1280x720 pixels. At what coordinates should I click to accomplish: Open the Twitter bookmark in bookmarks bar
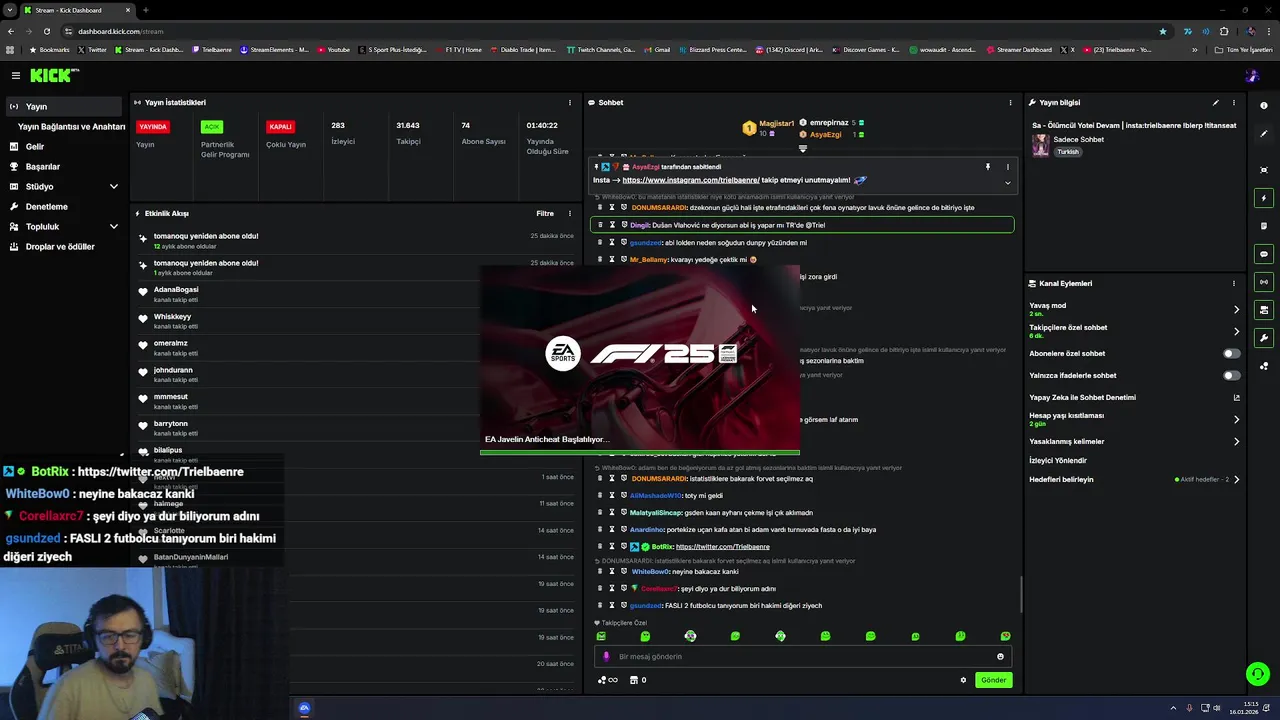click(93, 49)
